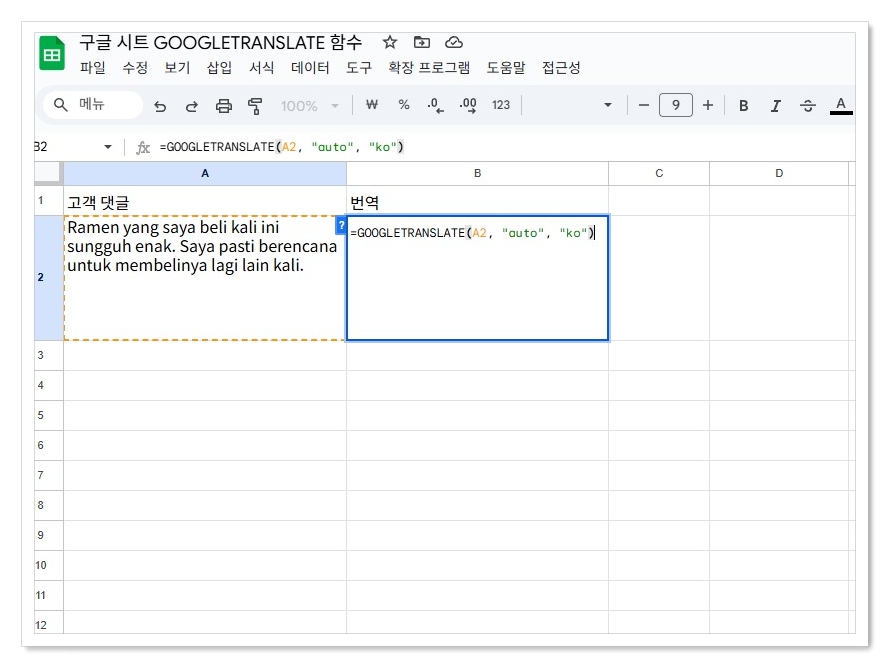Image resolution: width=890 pixels, height=668 pixels.
Task: Decrease font size with minus button
Action: (644, 105)
